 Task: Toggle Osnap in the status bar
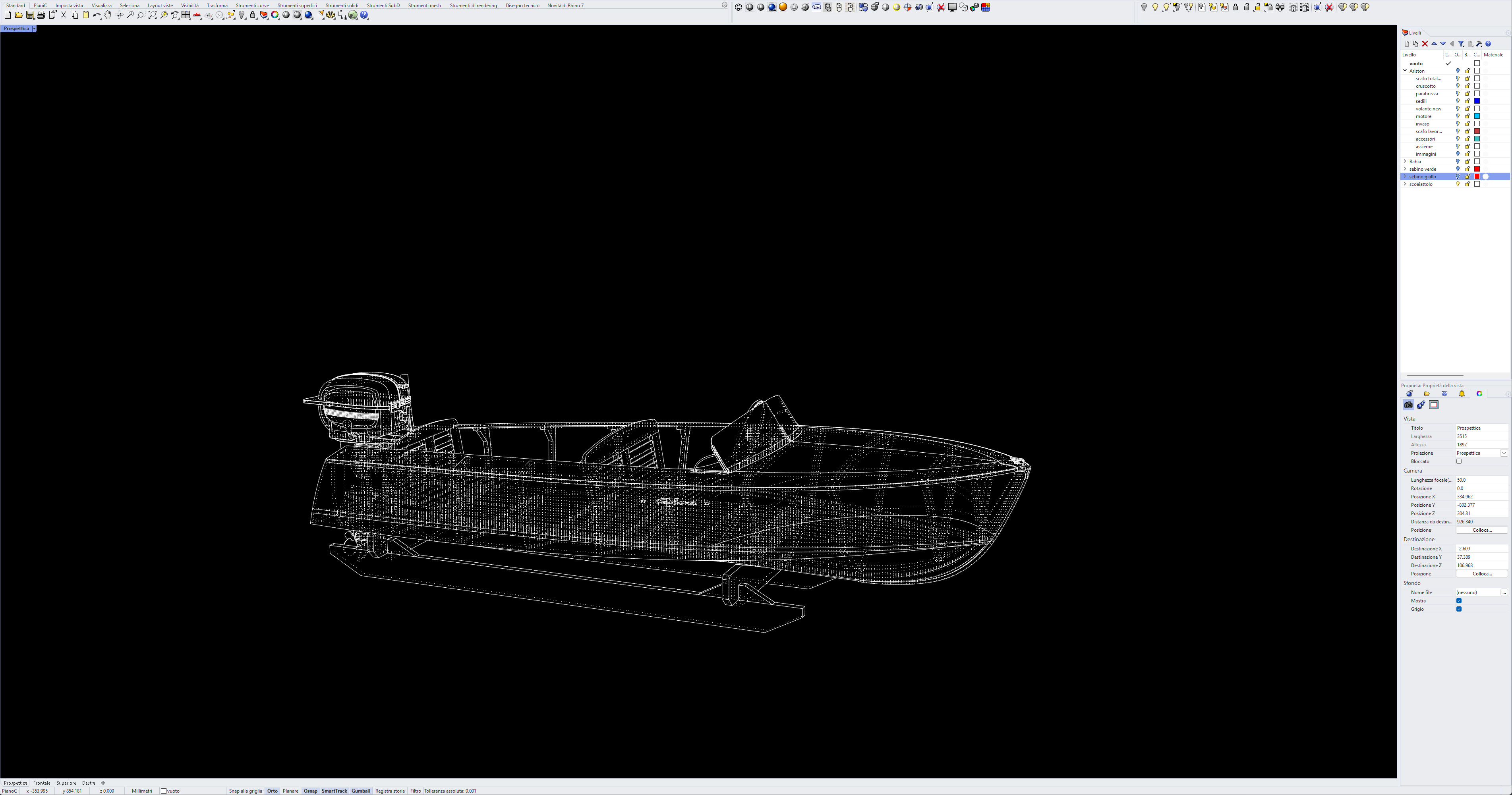point(310,791)
